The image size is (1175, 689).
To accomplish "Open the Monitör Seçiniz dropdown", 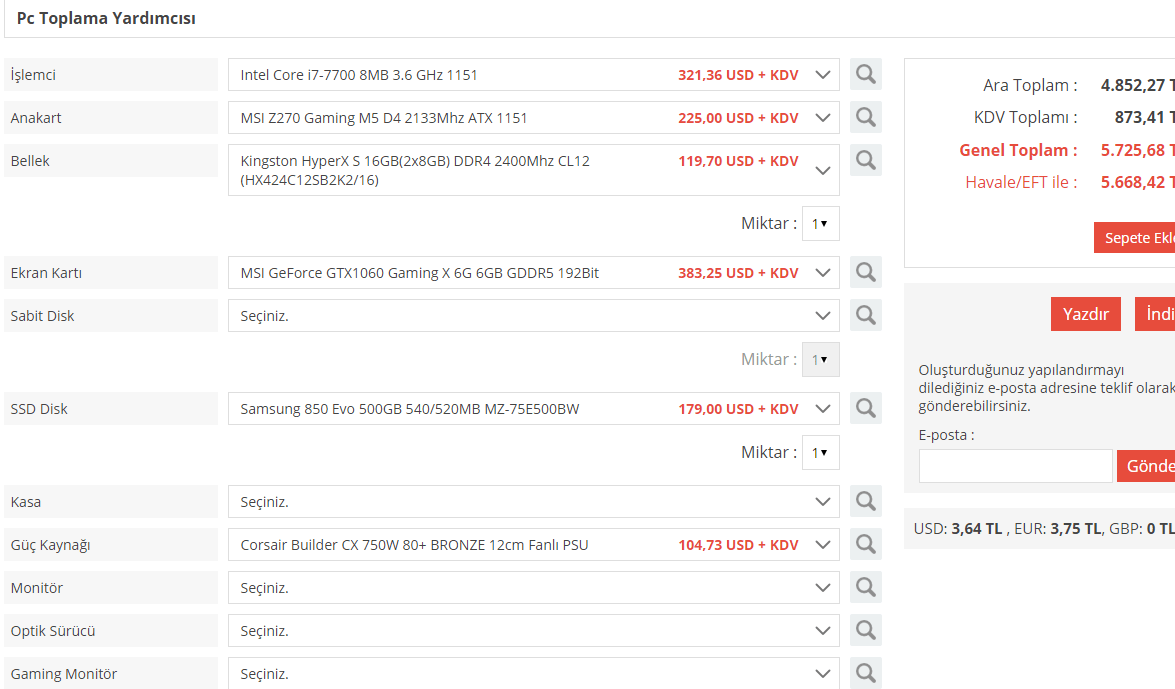I will pos(534,588).
